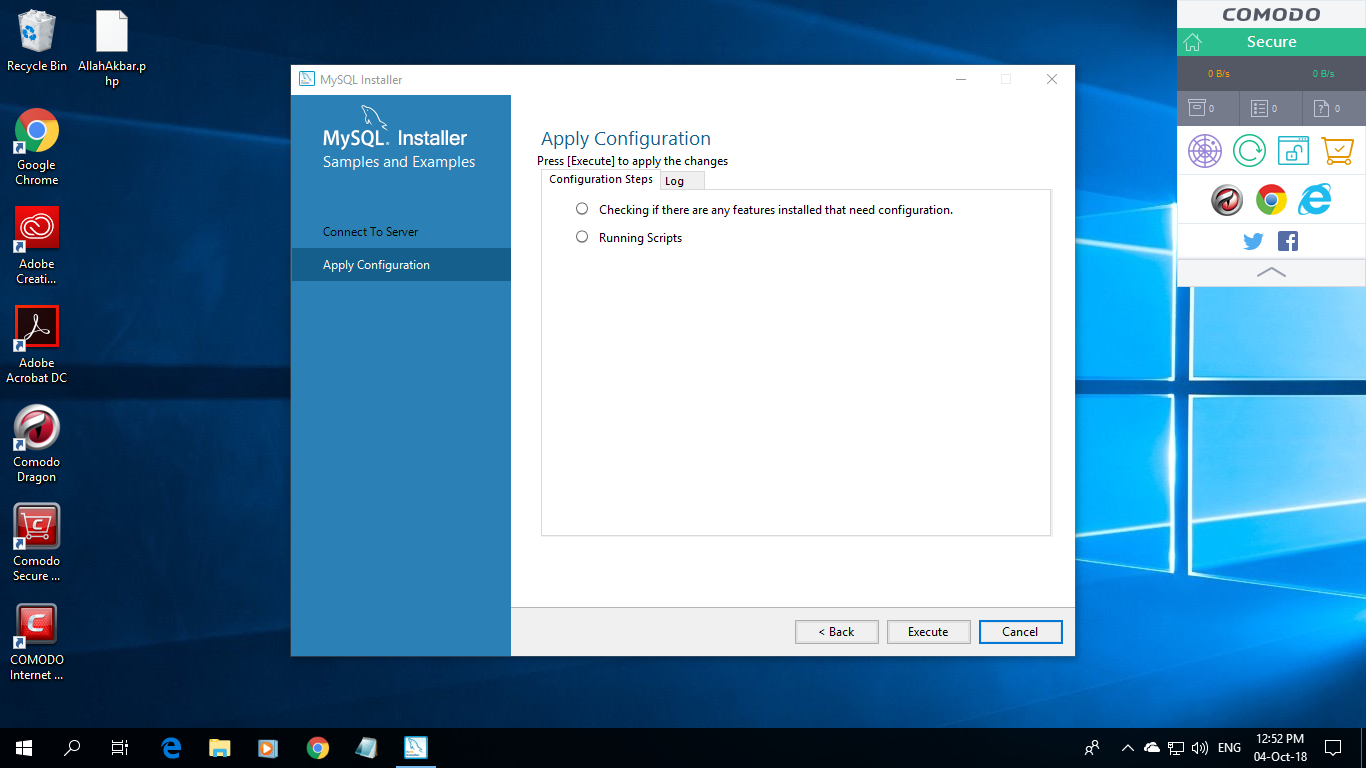Select the features-checking configuration step circle
Image resolution: width=1366 pixels, height=768 pixels.
click(x=581, y=208)
